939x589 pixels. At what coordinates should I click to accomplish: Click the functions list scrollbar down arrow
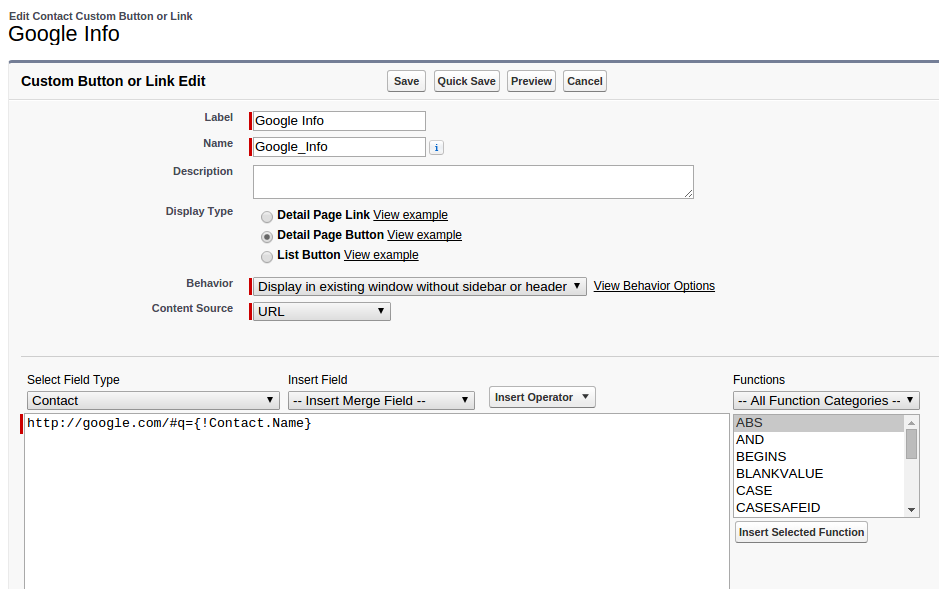[x=912, y=509]
